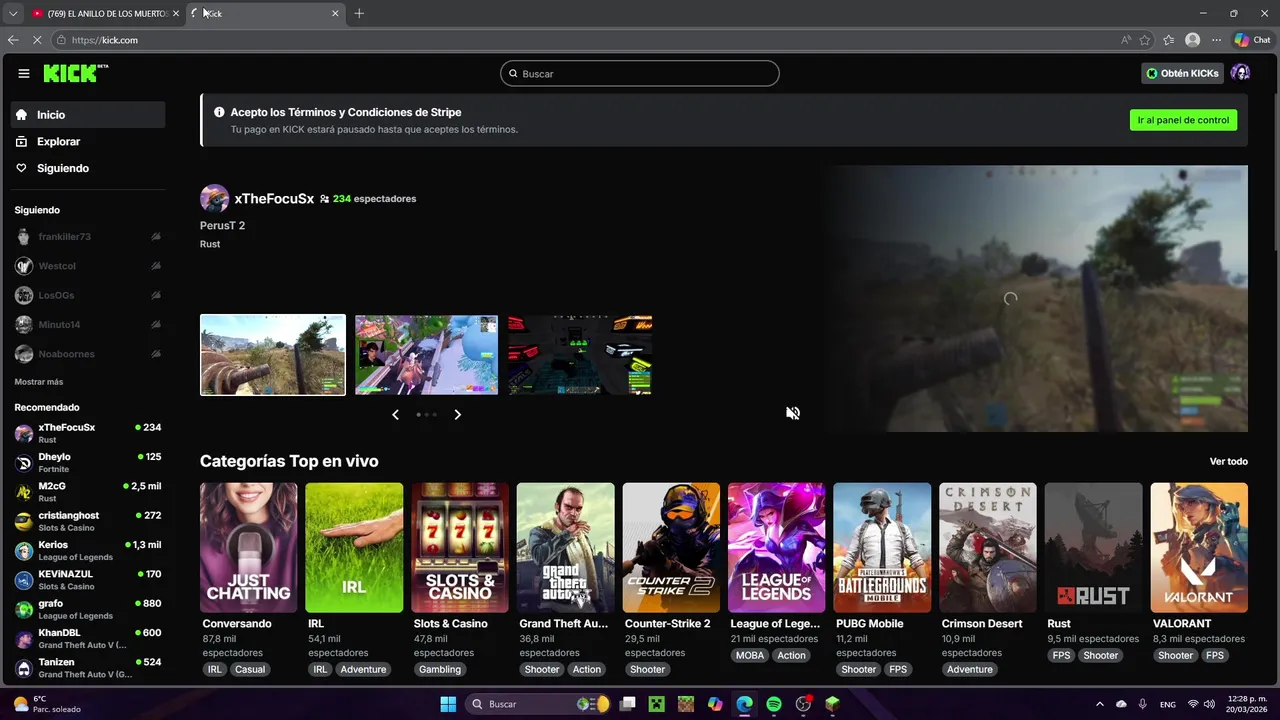The width and height of the screenshot is (1280, 720).
Task: Open the hamburger menu next to KICK logo
Action: click(24, 73)
